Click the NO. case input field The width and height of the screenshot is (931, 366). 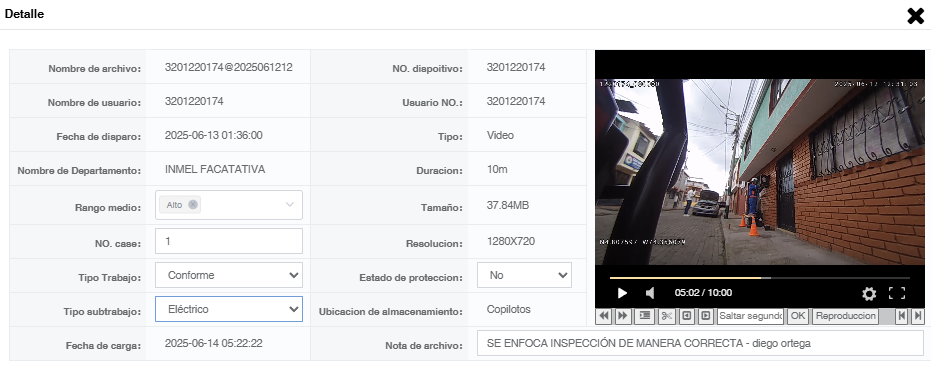coord(229,241)
